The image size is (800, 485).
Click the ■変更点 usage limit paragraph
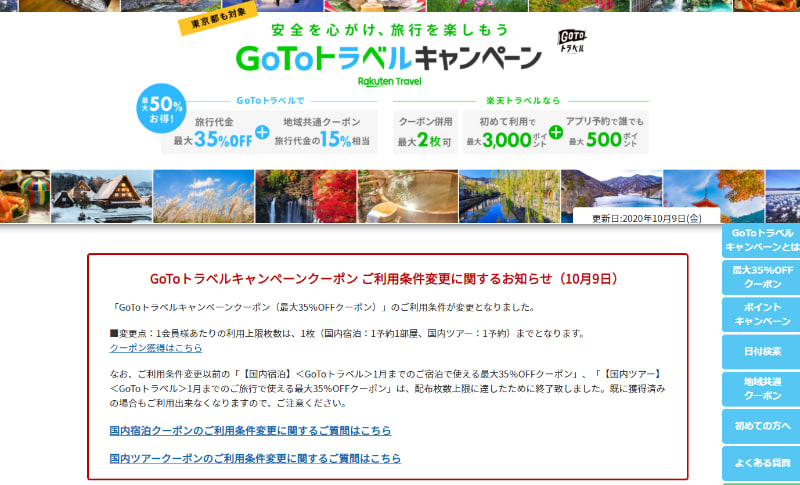[347, 334]
